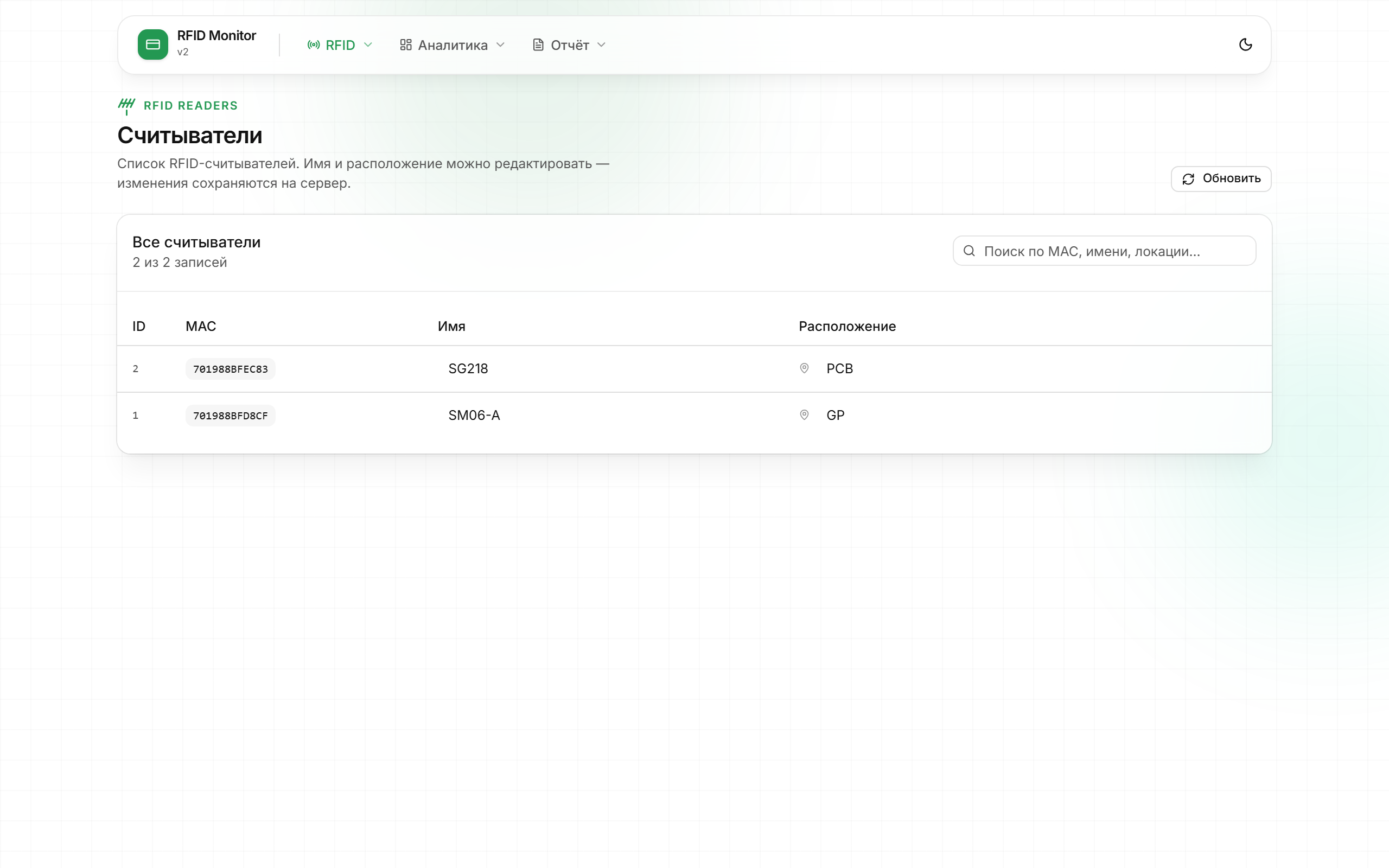This screenshot has height=868, width=1389.
Task: Edit the location PCB
Action: click(839, 368)
